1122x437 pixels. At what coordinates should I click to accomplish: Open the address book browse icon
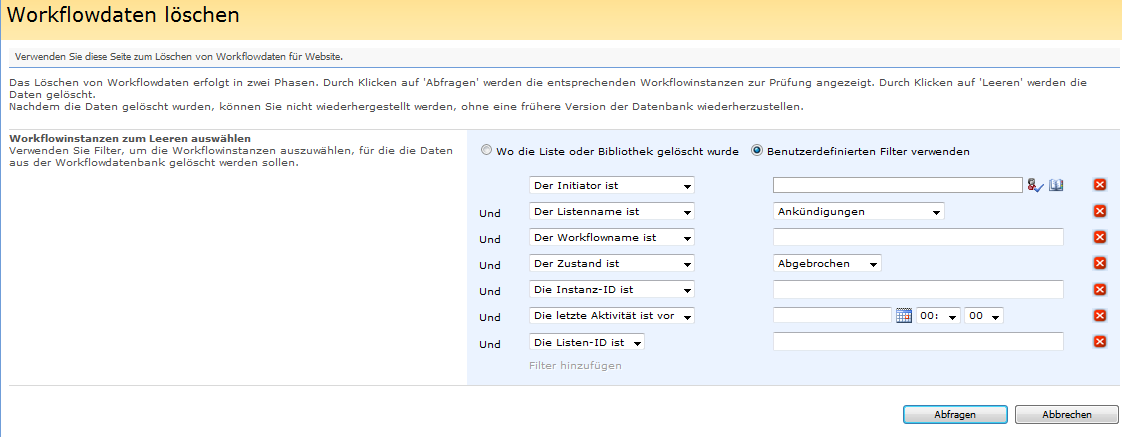tap(1055, 185)
